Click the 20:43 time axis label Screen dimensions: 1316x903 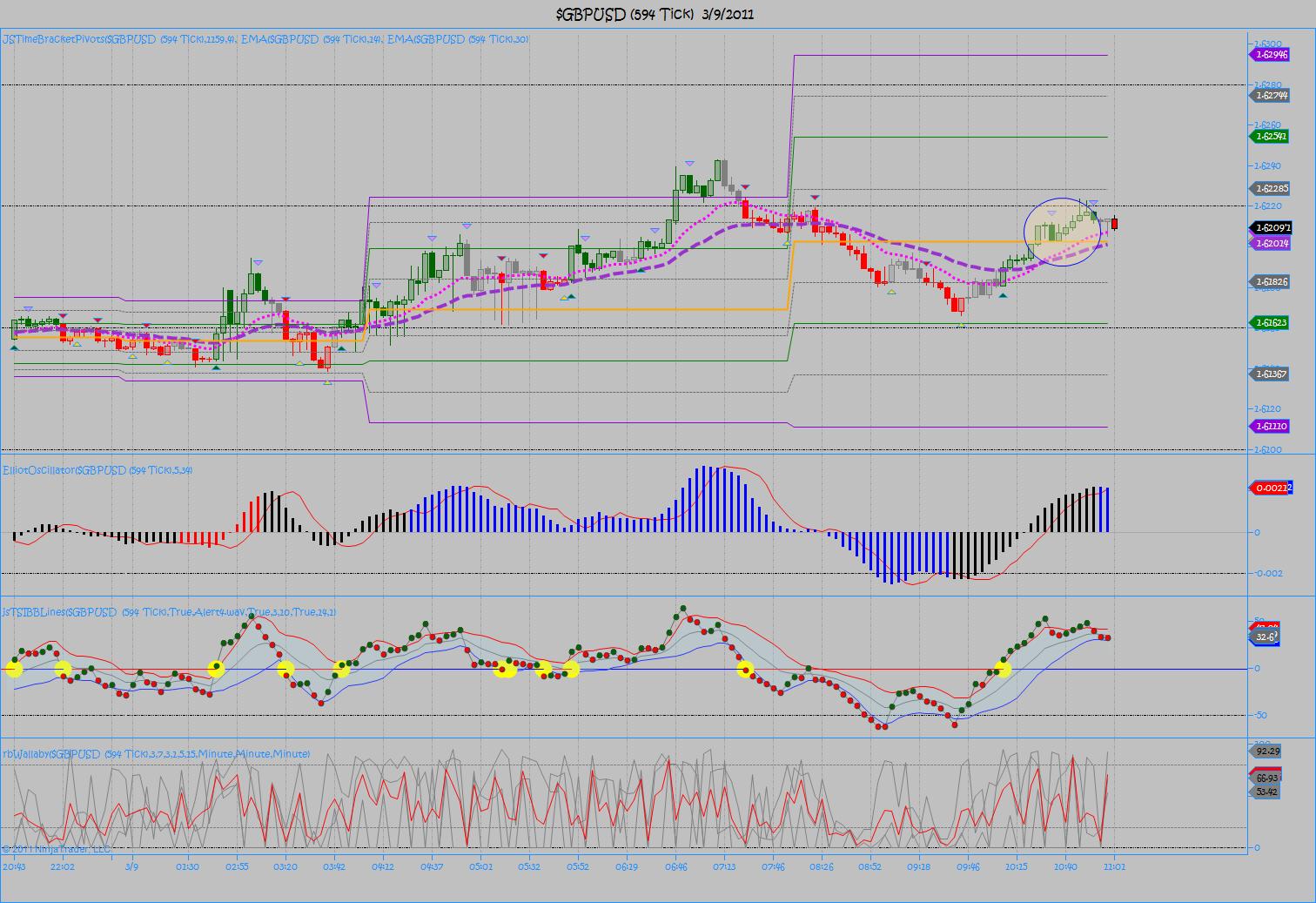click(14, 866)
